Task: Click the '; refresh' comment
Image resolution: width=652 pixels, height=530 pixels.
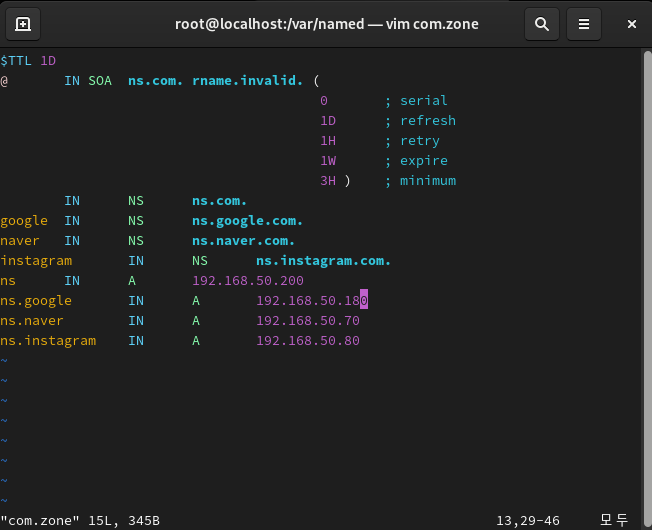Action: click(x=420, y=121)
